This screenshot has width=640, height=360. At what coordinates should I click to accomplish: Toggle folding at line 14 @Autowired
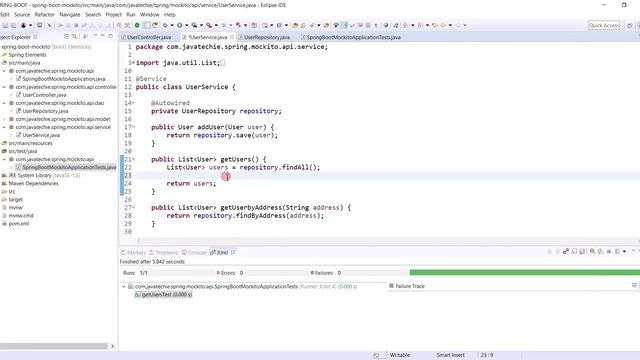(x=133, y=103)
